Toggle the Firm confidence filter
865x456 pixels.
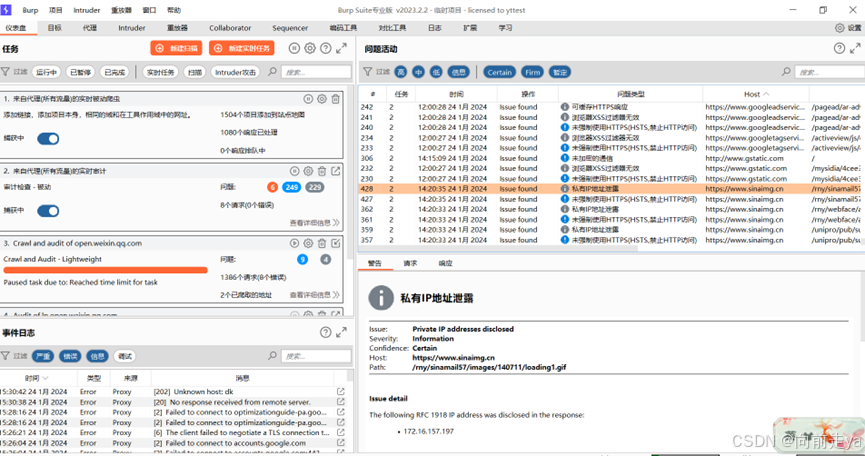pos(532,72)
